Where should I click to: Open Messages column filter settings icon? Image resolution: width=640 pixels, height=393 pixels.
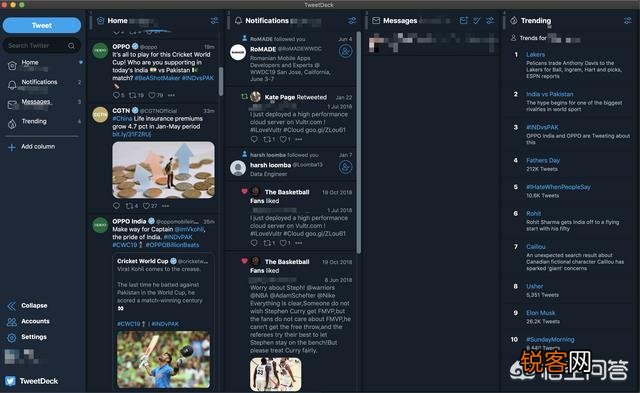490,20
